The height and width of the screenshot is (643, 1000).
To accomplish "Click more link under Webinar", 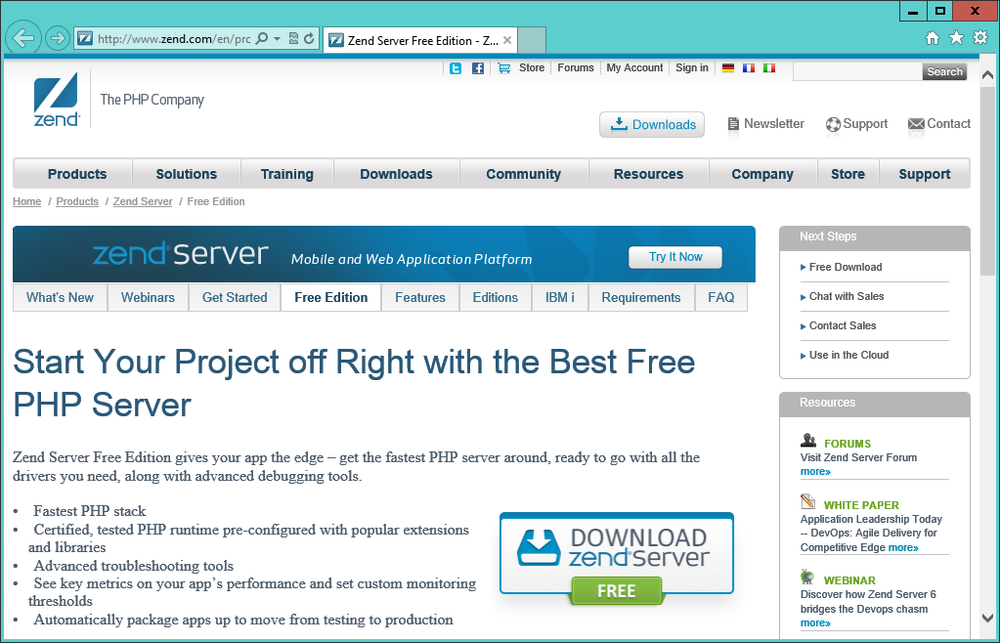I will (816, 623).
